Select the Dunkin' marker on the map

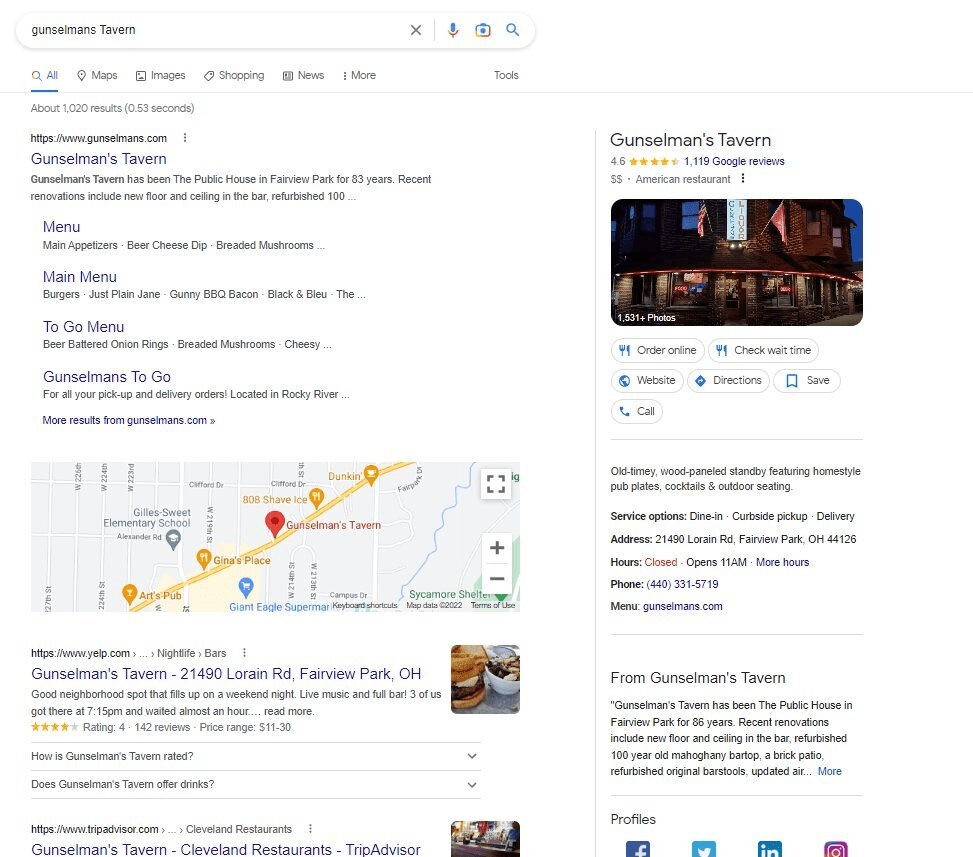coord(371,475)
